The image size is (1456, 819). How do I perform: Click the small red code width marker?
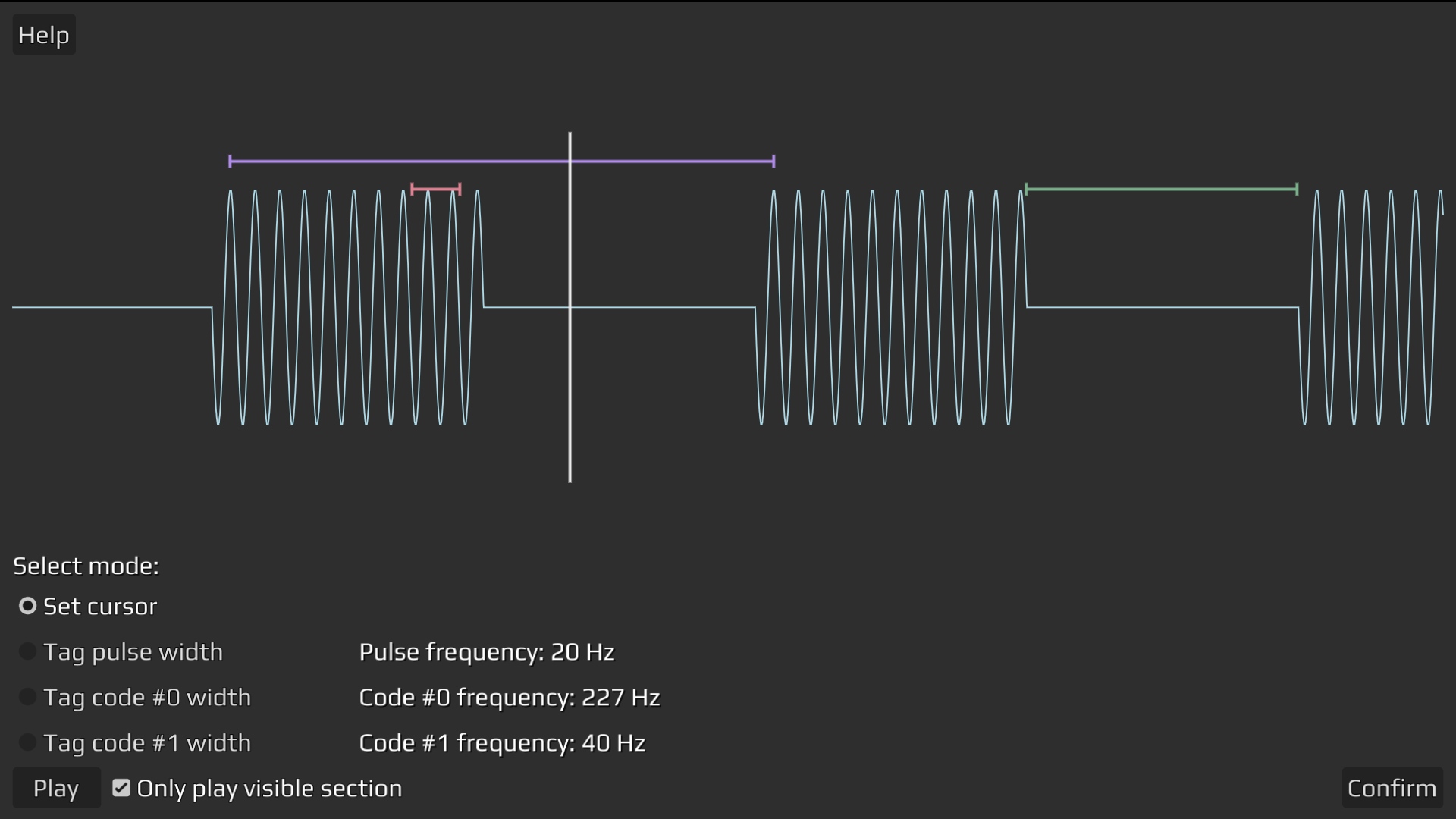click(436, 189)
